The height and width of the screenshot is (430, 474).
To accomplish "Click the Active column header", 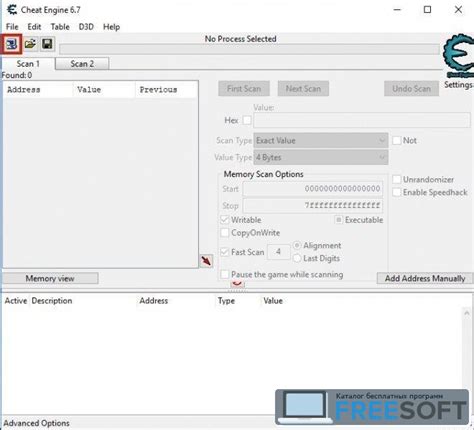I will pyautogui.click(x=16, y=301).
